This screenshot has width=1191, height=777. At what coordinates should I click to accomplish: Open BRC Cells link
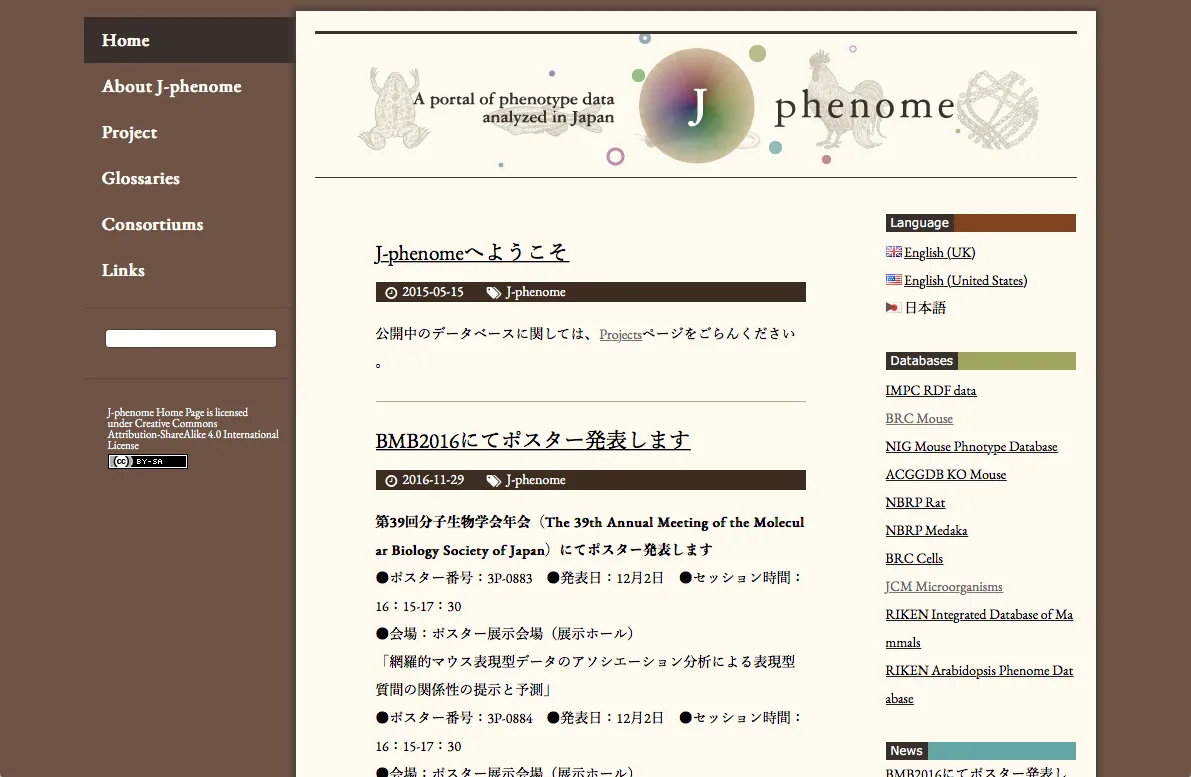coord(914,559)
